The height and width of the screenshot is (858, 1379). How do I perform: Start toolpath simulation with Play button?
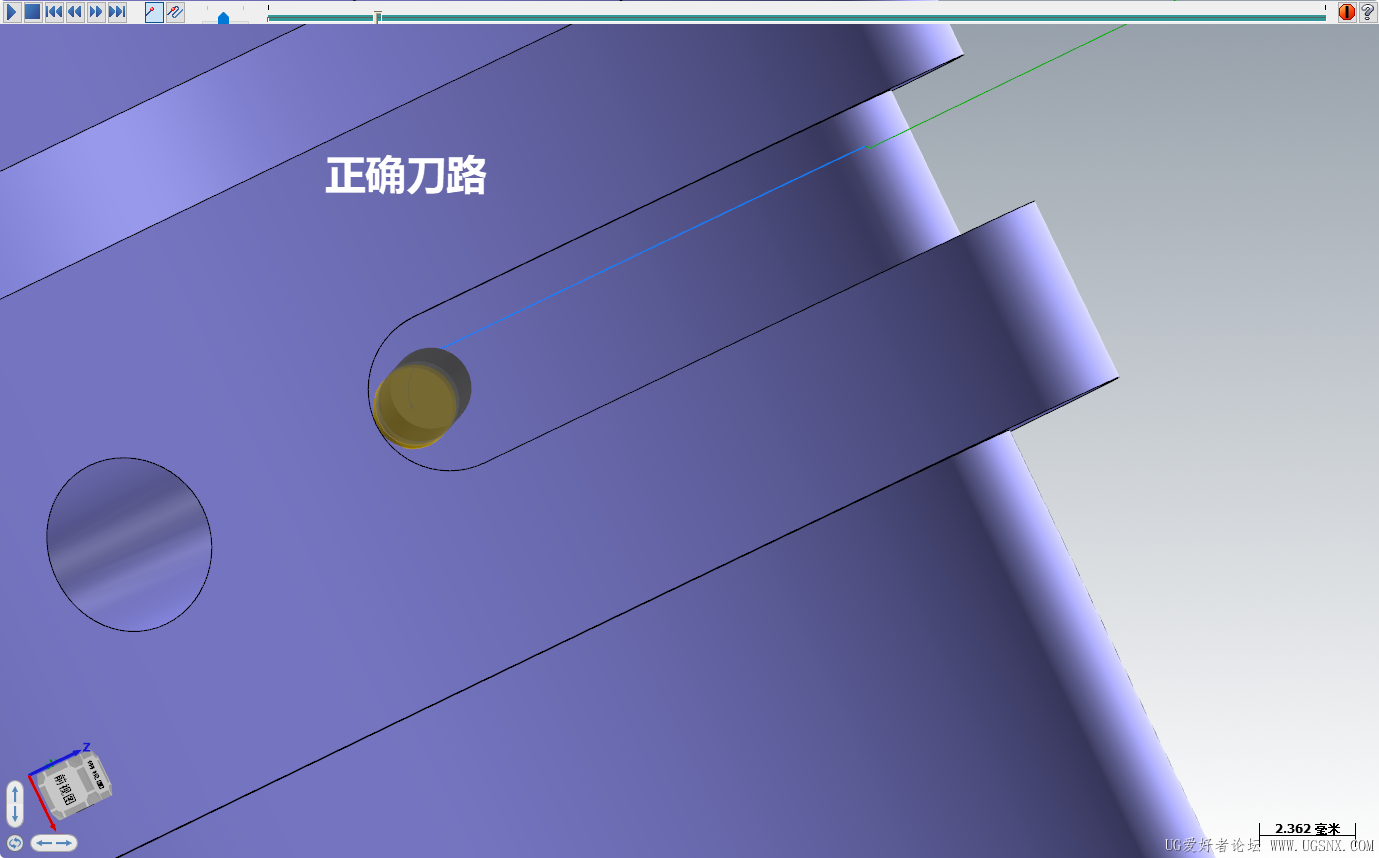click(12, 12)
